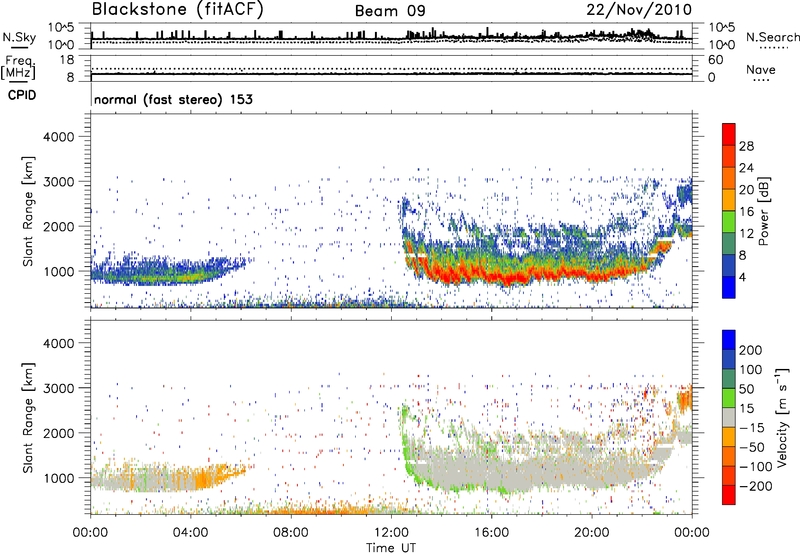Viewport: 800px width, 554px height.
Task: Click the 'Power [dB]' colorbar label
Action: pyautogui.click(x=763, y=211)
